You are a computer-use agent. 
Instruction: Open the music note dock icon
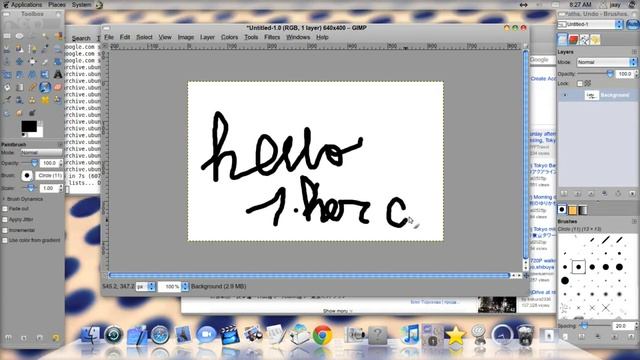(409, 334)
